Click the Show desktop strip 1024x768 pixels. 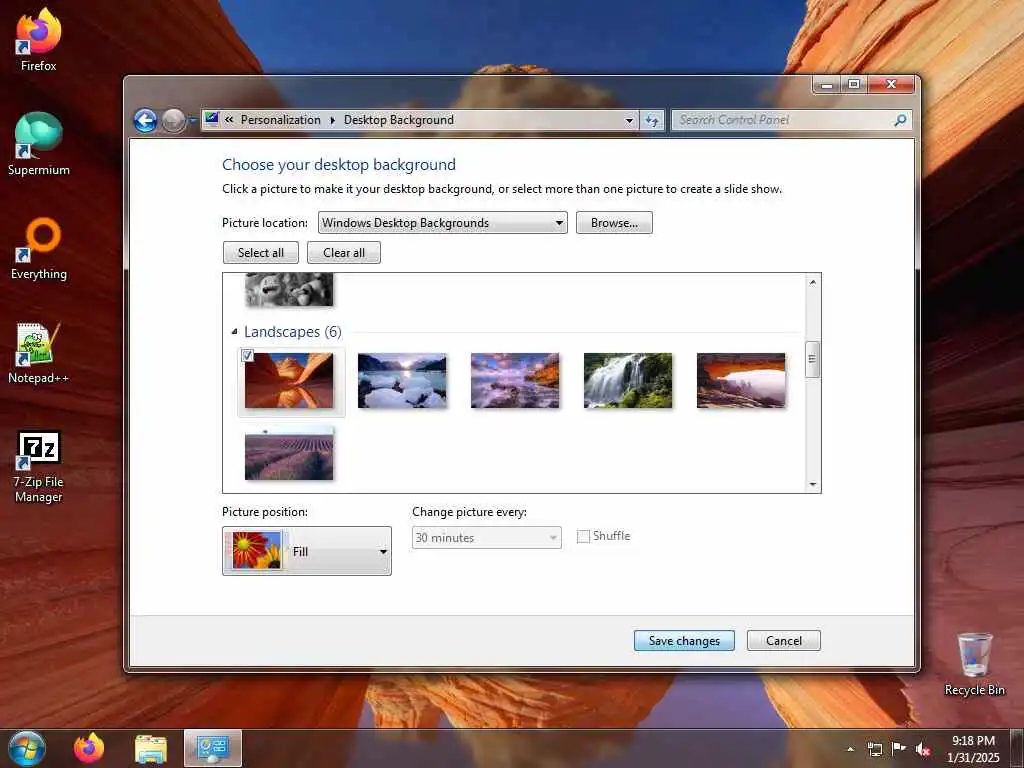click(1017, 748)
